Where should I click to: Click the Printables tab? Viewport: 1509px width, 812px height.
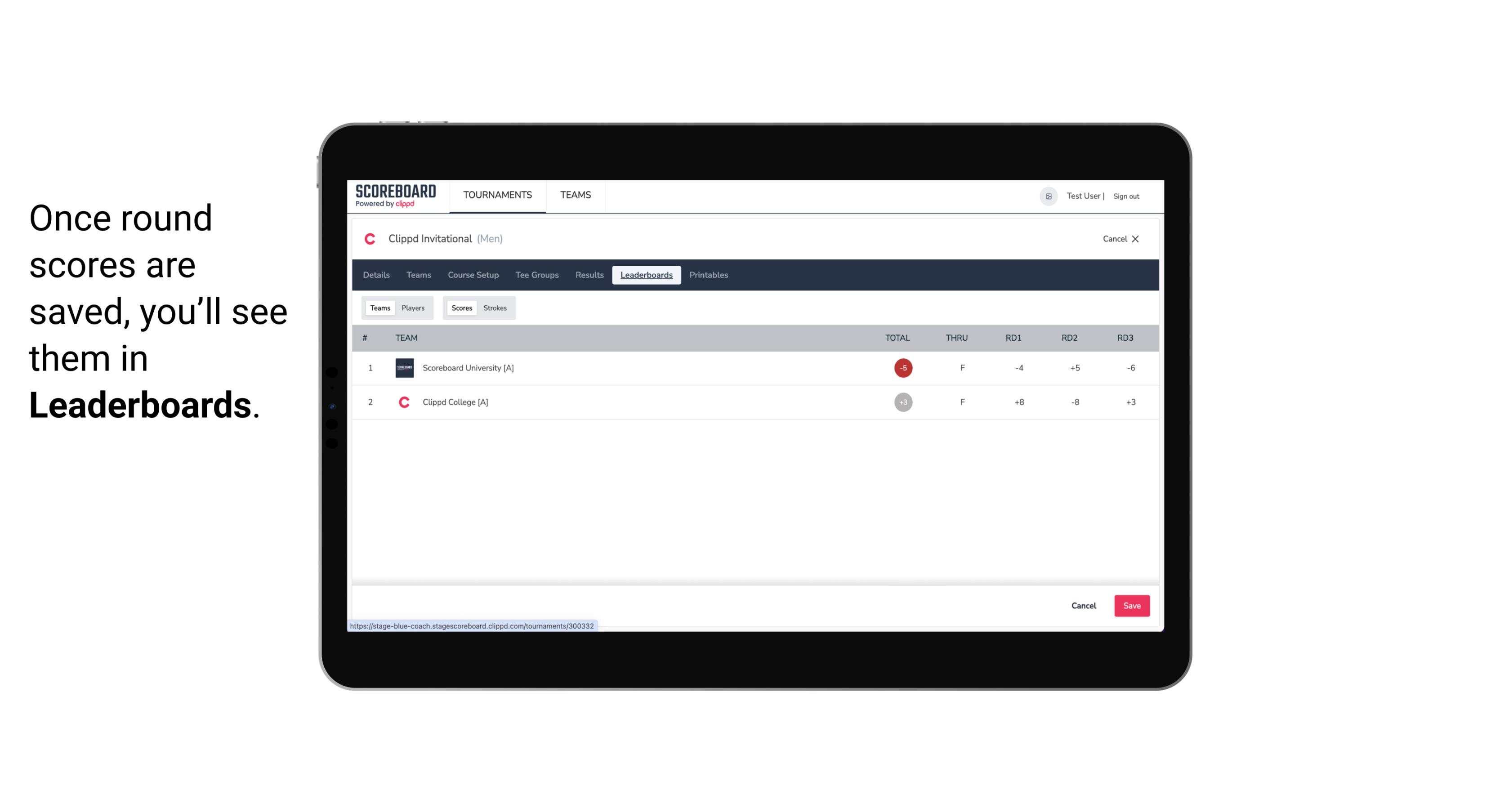[708, 275]
